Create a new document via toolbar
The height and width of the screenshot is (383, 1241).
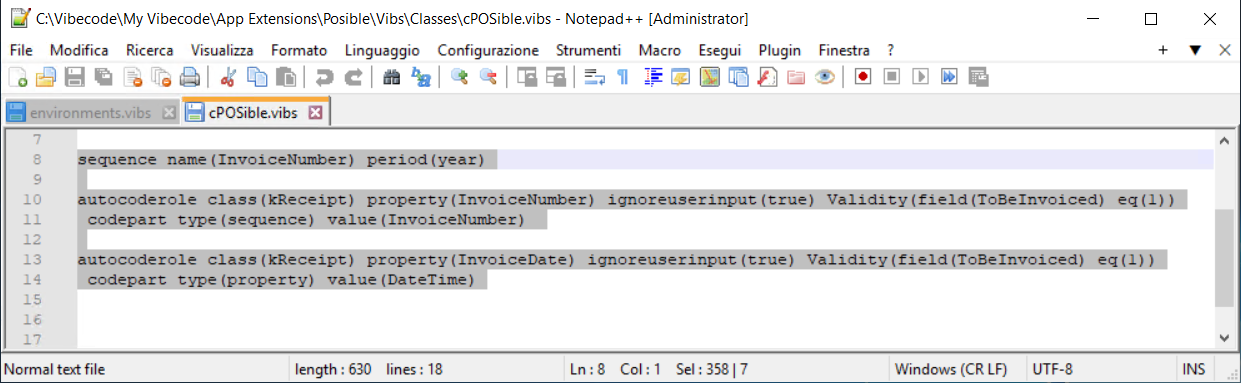17,77
